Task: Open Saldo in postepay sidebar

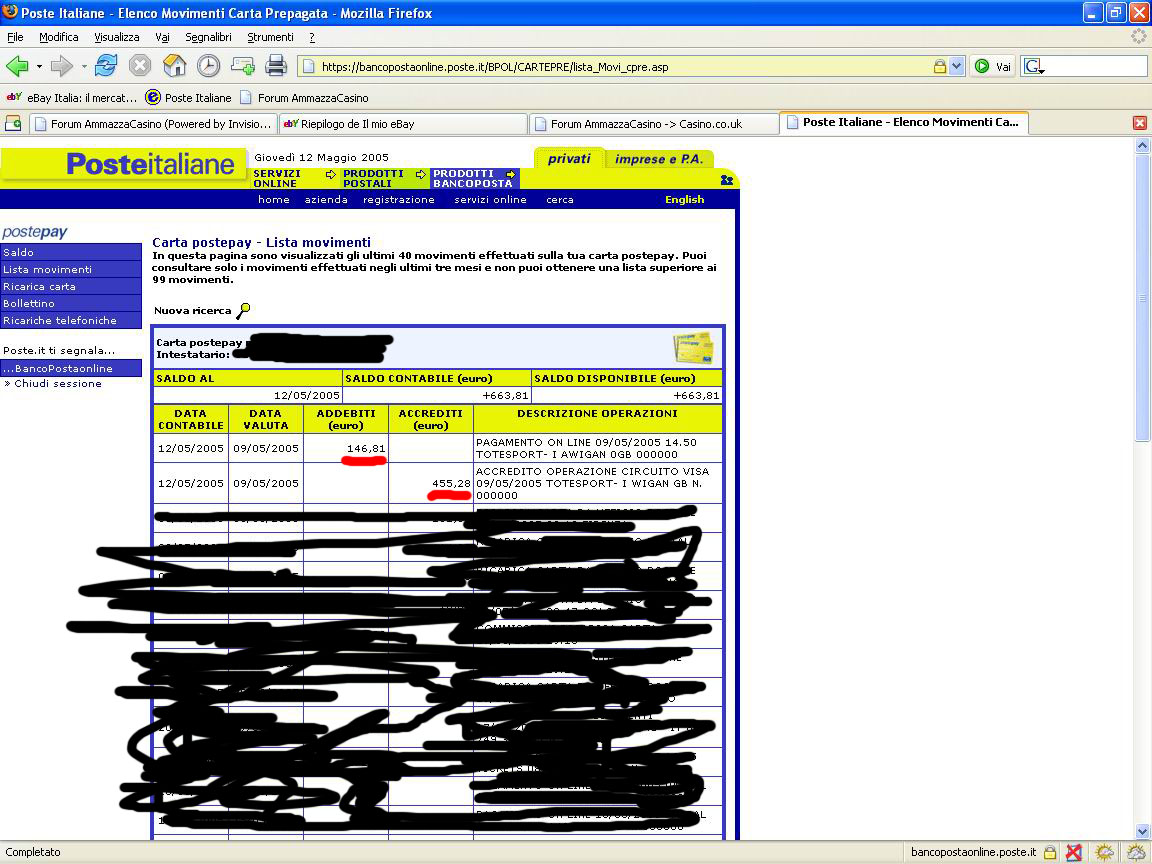Action: pos(71,252)
